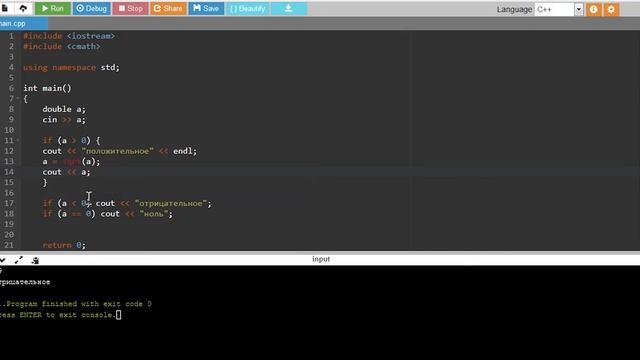
Task: Click the "отрицательное" string on line 17
Action: [x=171, y=203]
